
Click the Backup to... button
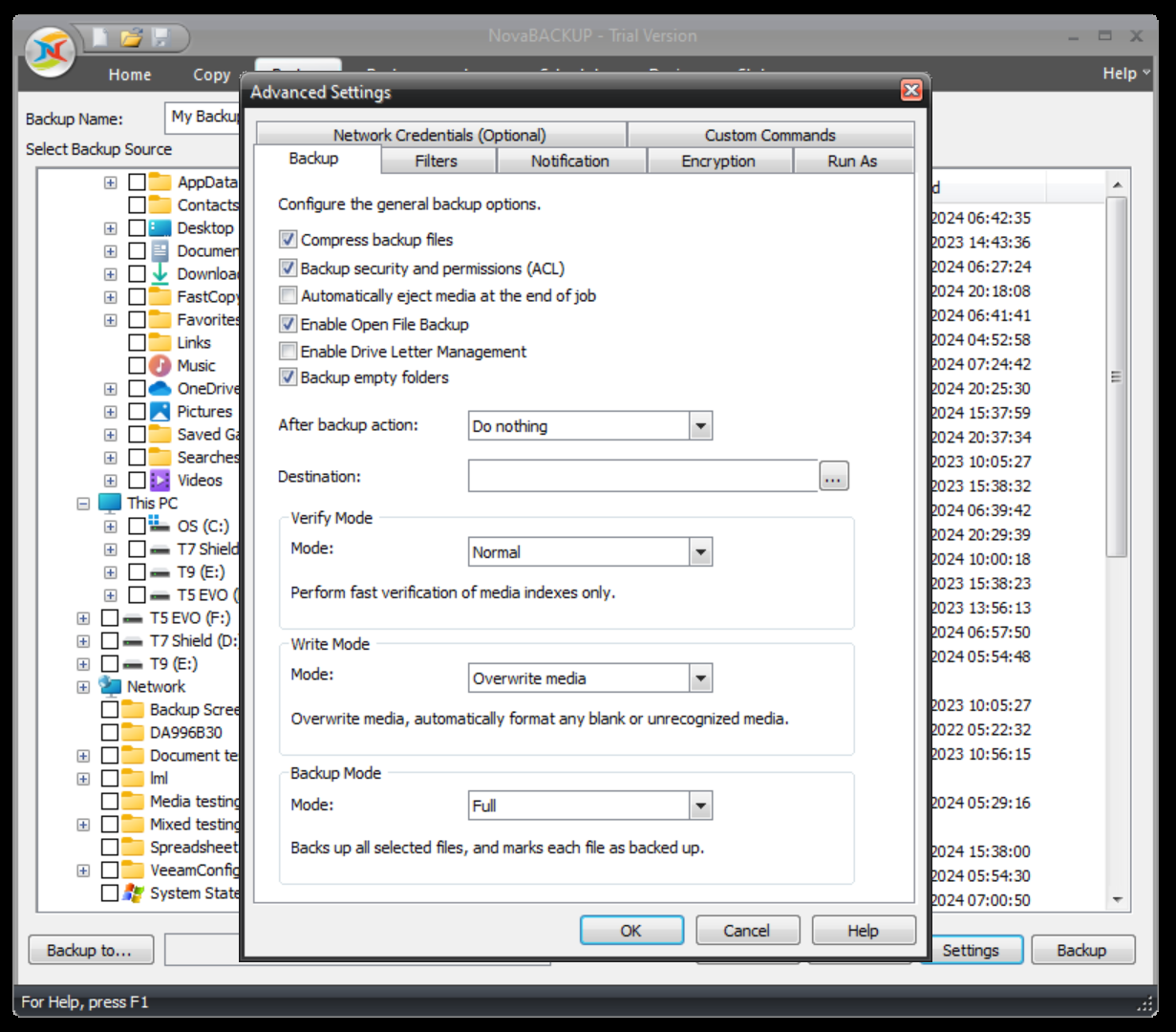point(90,950)
